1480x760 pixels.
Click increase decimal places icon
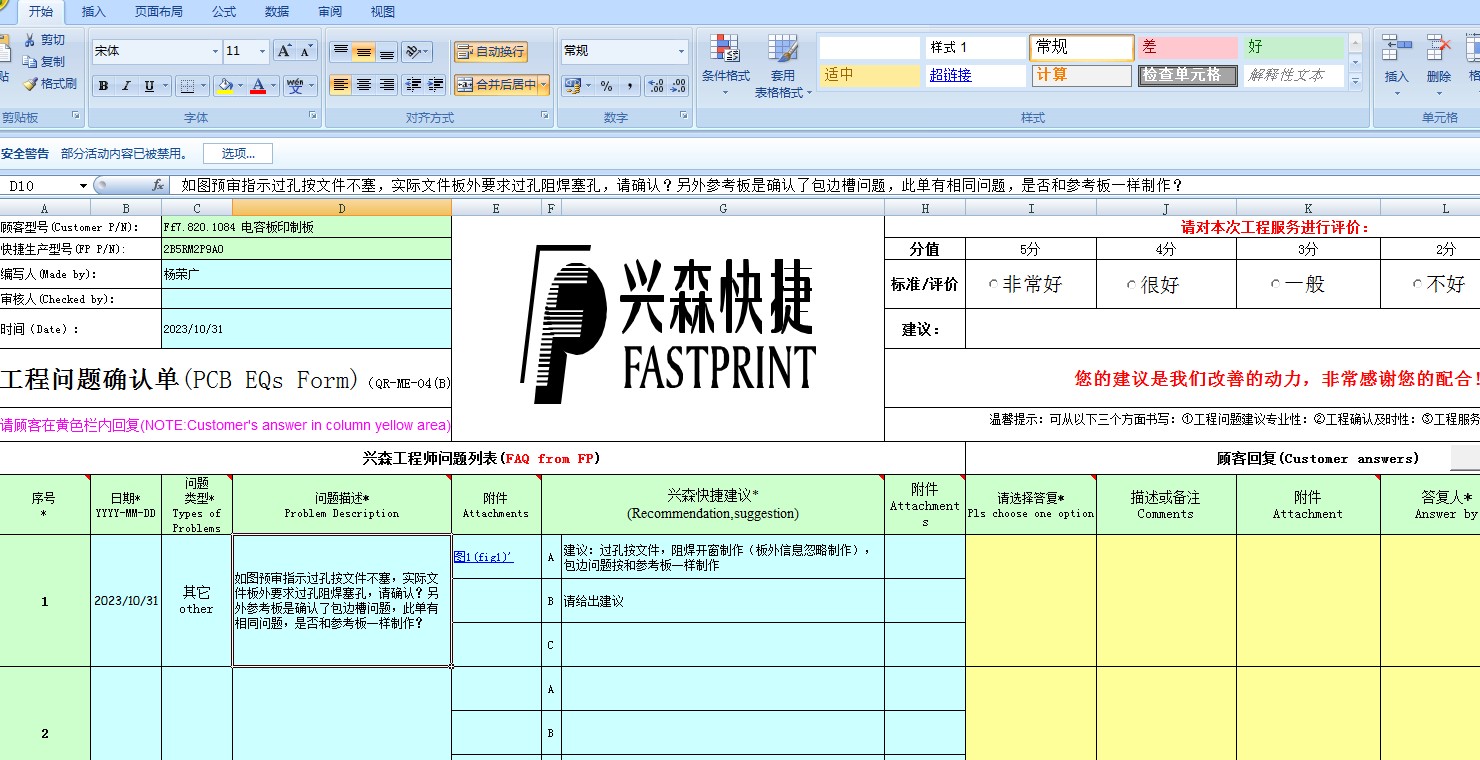tap(656, 86)
